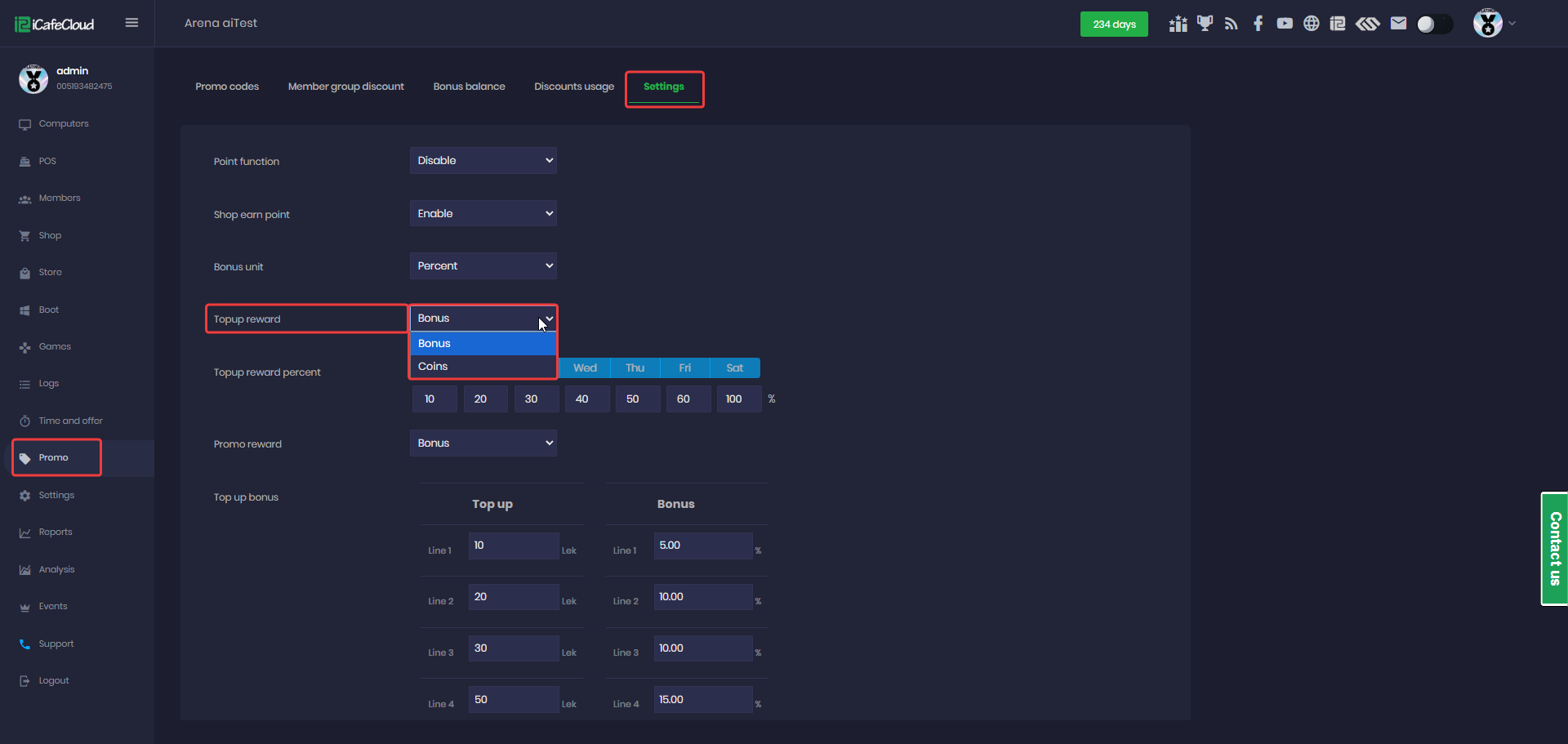The image size is (1568, 744).
Task: Select the Sat day toggle
Action: click(x=734, y=368)
